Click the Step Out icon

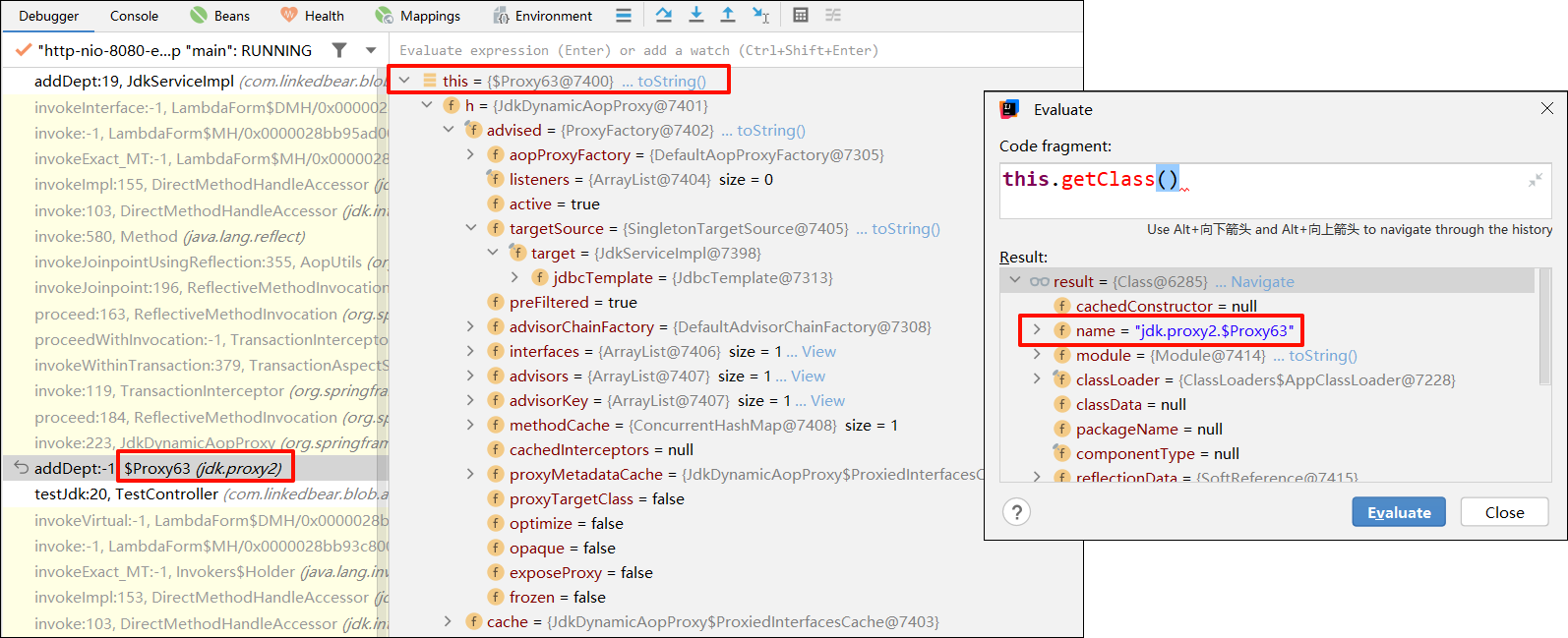(x=728, y=15)
